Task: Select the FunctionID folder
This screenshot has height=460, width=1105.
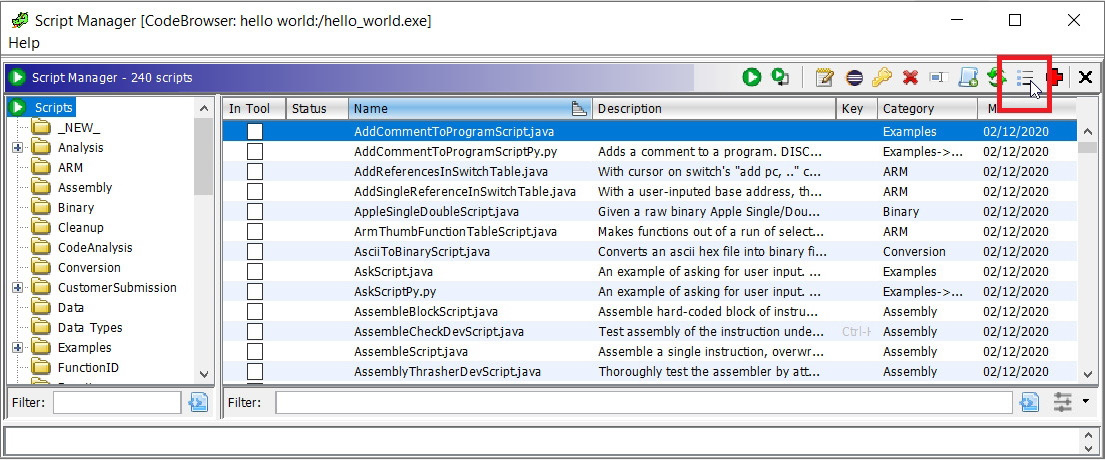Action: coord(88,368)
